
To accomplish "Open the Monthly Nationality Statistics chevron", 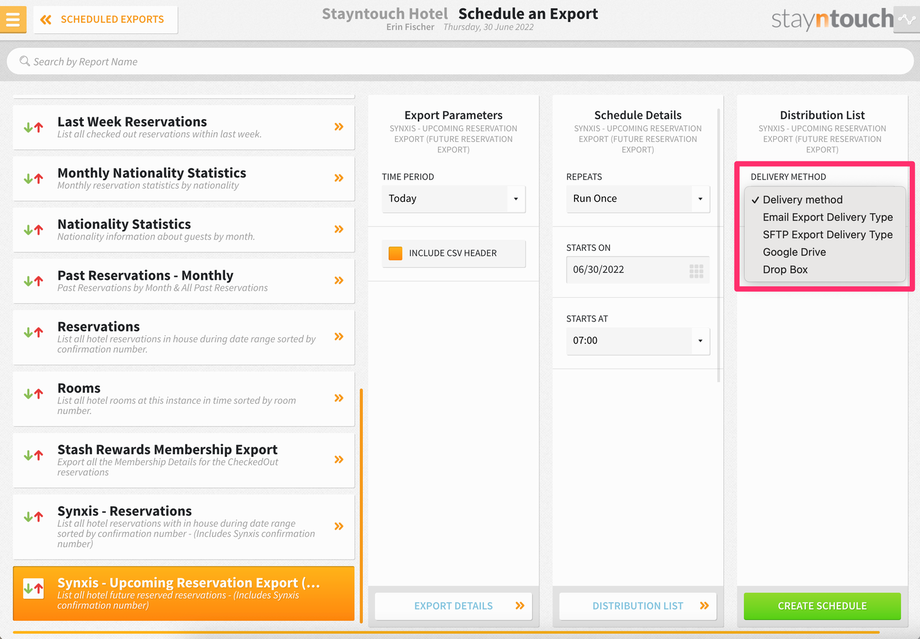I will click(339, 178).
